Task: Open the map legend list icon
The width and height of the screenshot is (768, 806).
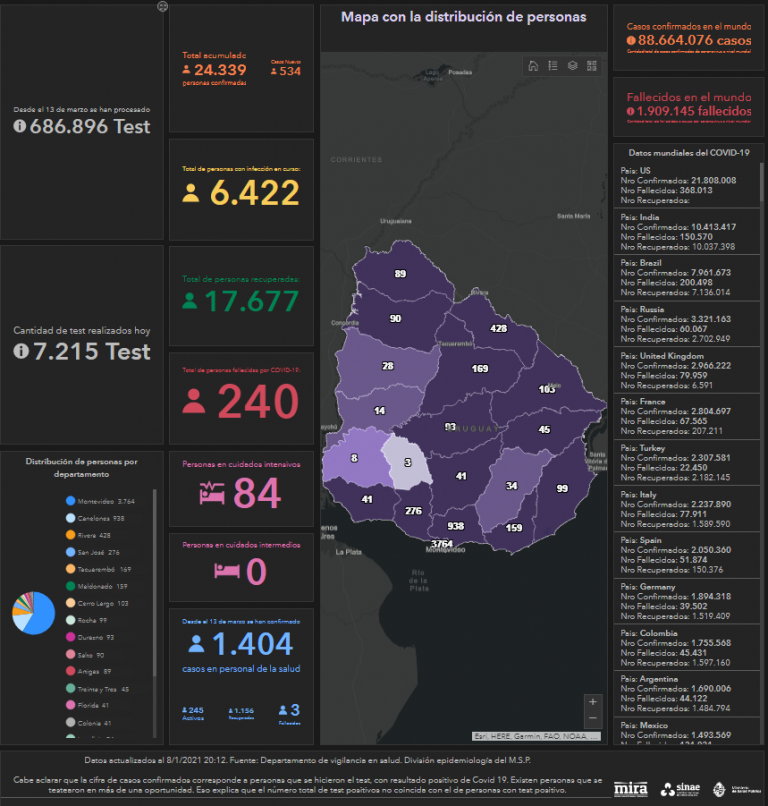Action: pos(553,66)
